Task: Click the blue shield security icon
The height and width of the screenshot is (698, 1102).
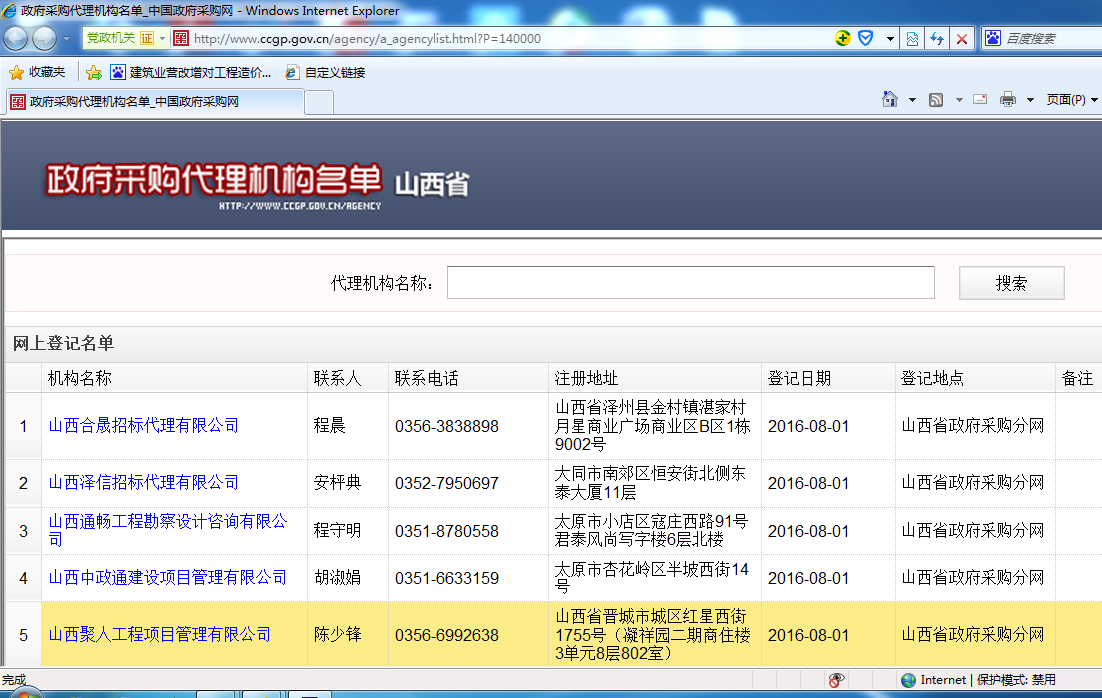Action: click(x=866, y=38)
